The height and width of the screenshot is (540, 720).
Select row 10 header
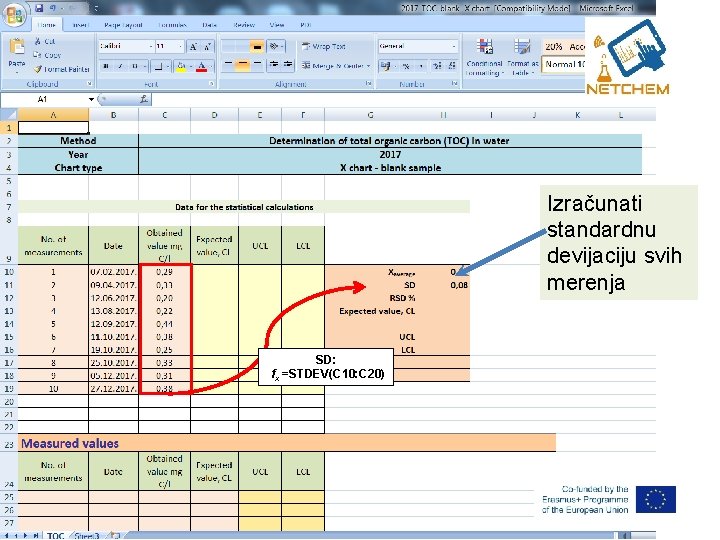(x=9, y=272)
